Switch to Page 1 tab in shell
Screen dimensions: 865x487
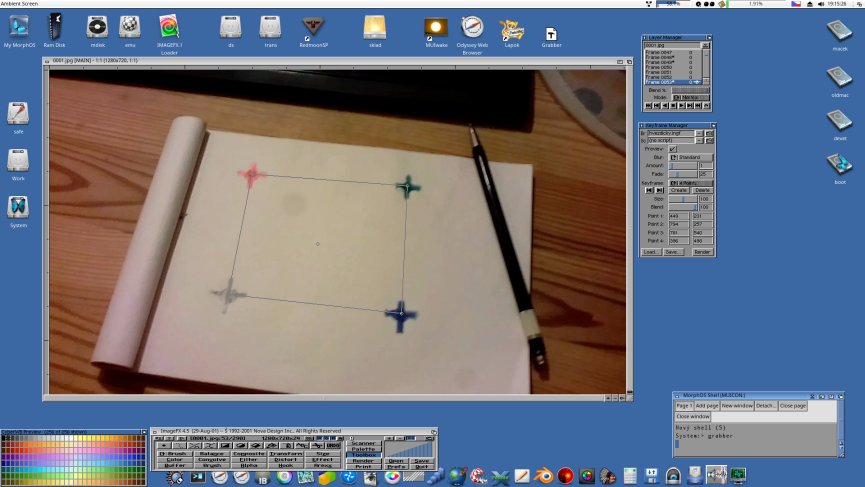[x=684, y=406]
